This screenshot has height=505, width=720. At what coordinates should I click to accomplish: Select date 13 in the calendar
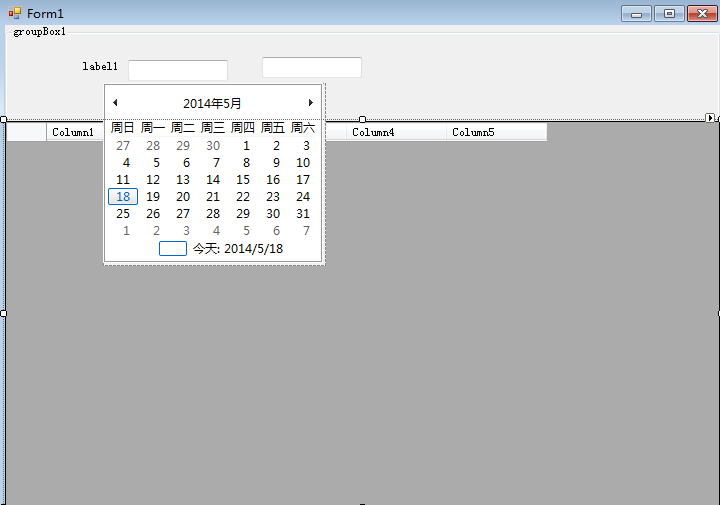pos(183,180)
